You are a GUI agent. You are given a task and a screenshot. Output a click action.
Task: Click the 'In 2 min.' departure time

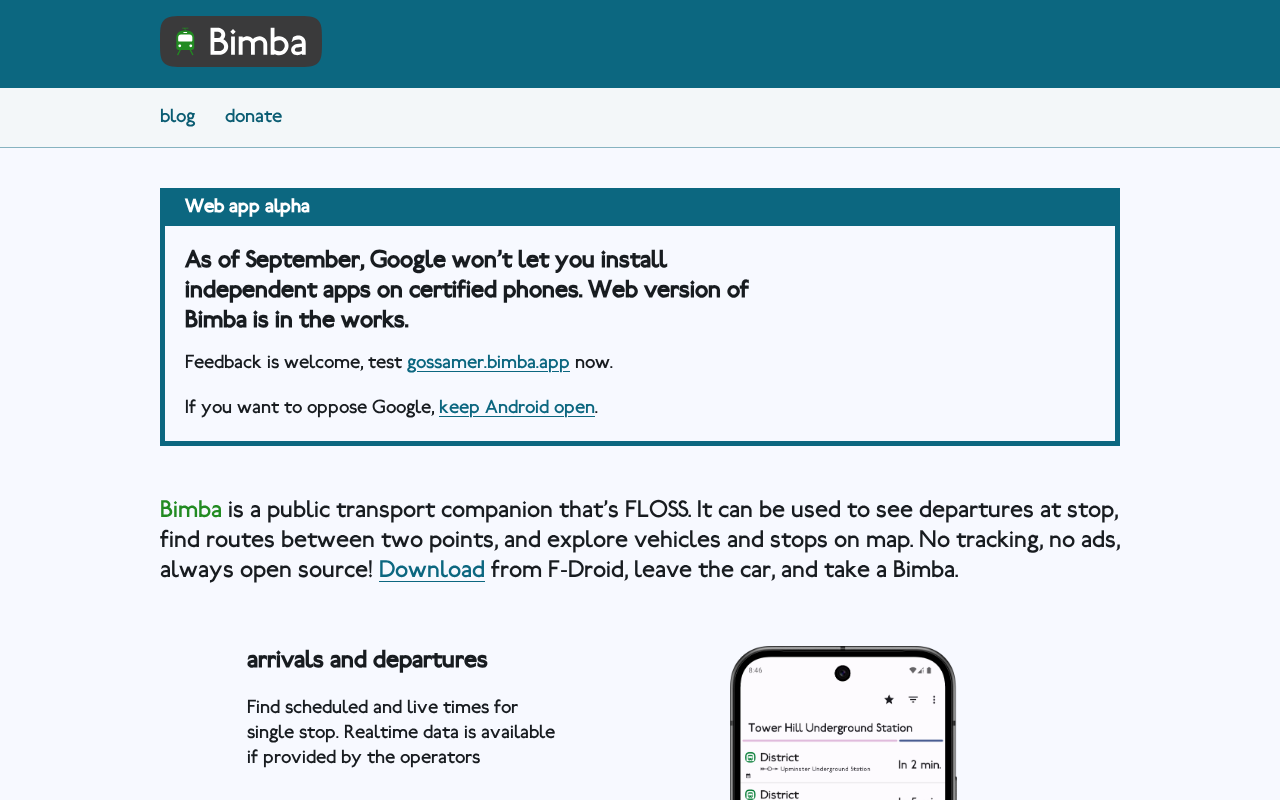(919, 765)
